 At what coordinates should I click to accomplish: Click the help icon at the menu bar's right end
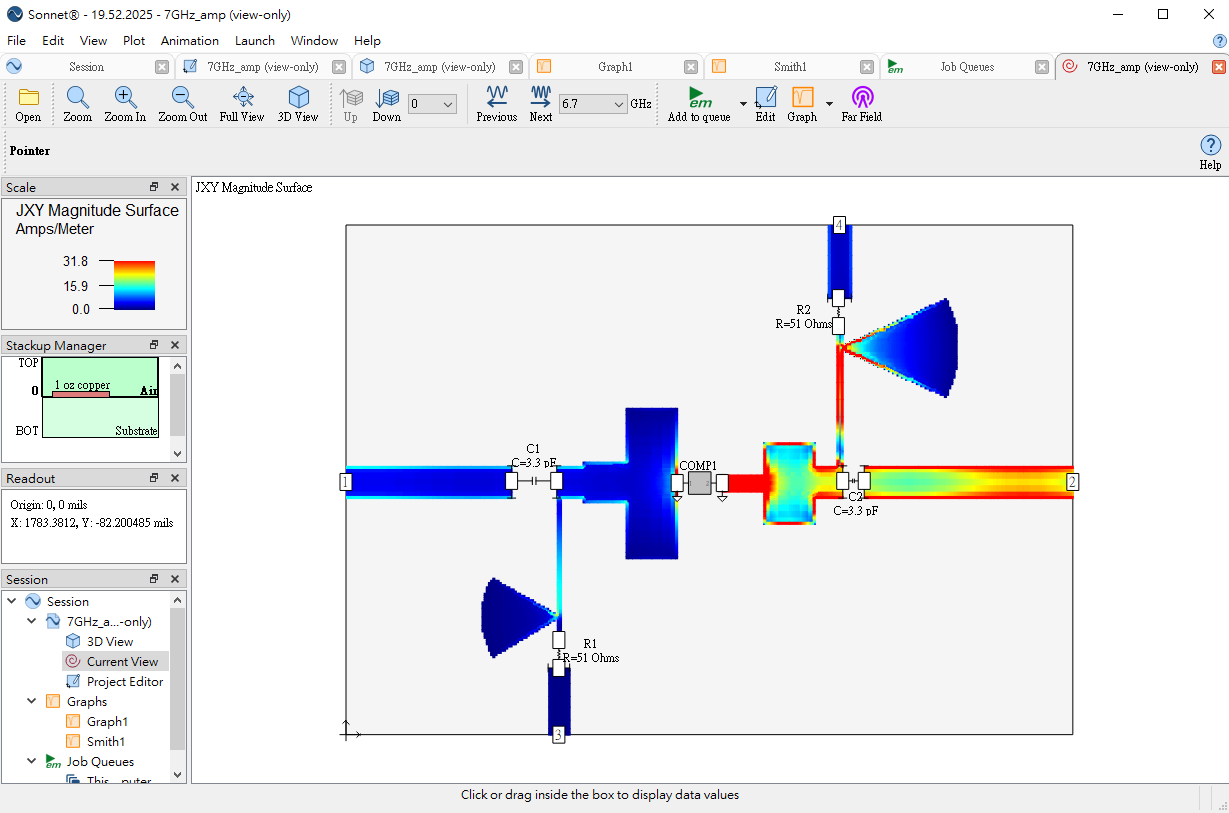[1219, 41]
